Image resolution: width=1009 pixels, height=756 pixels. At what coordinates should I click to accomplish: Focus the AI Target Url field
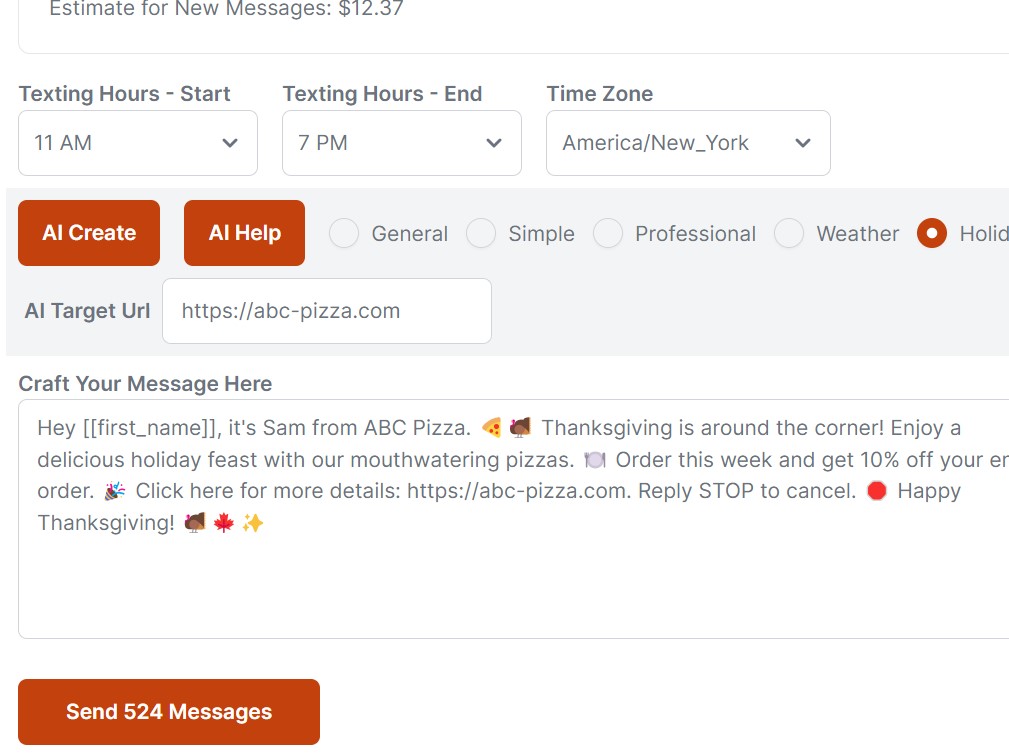[327, 311]
